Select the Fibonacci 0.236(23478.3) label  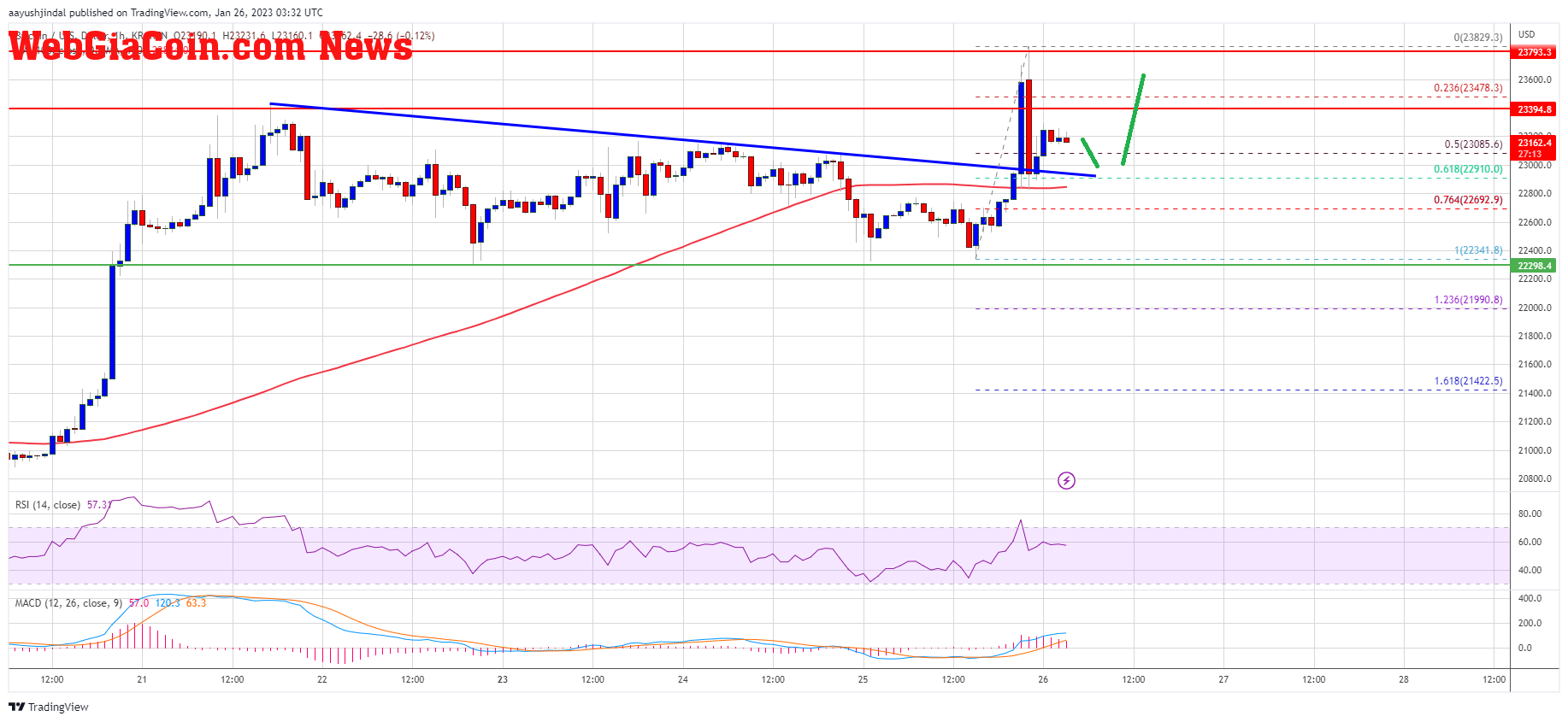tap(1468, 88)
